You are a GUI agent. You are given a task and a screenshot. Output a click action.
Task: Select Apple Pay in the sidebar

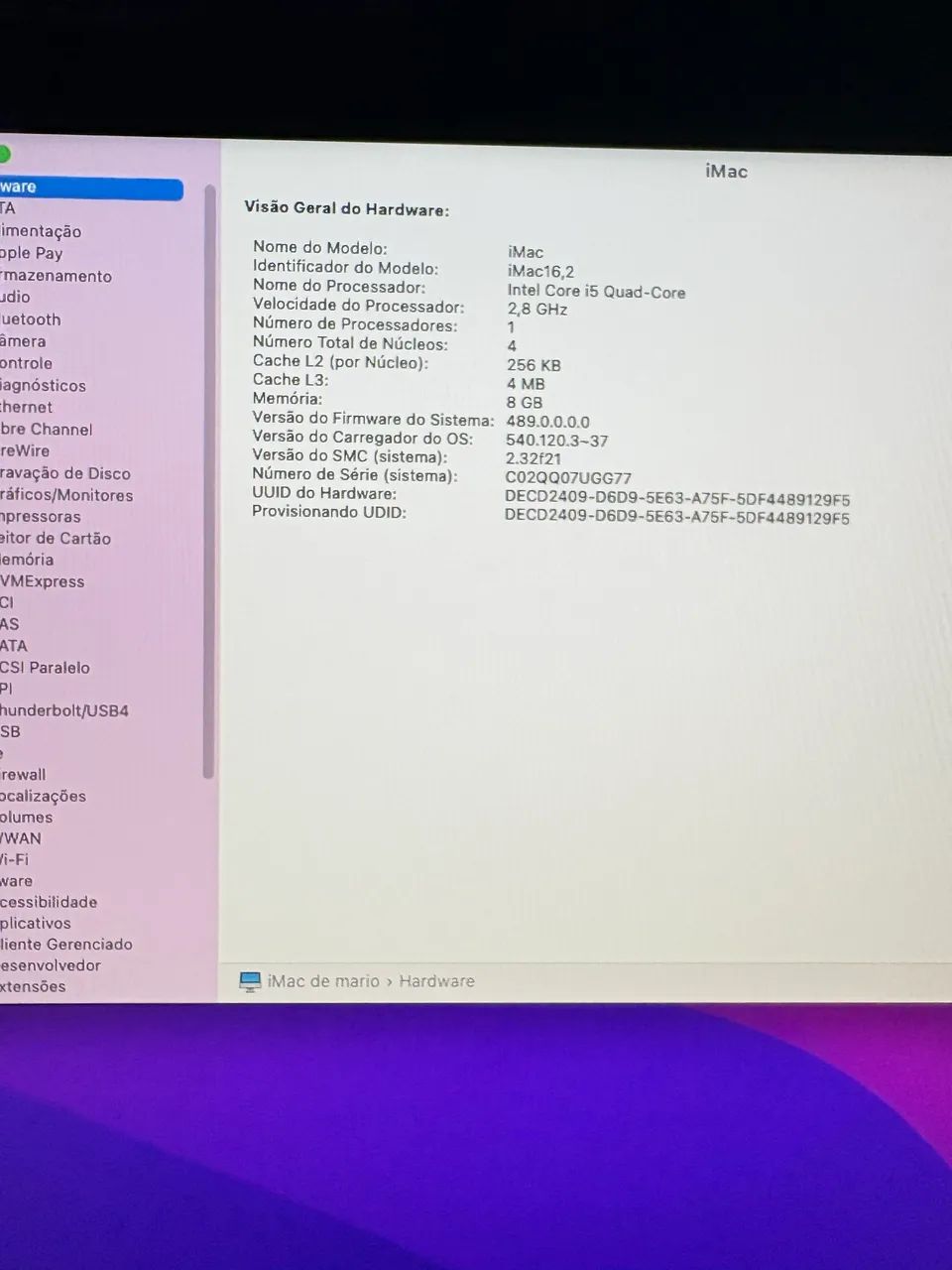click(x=31, y=253)
